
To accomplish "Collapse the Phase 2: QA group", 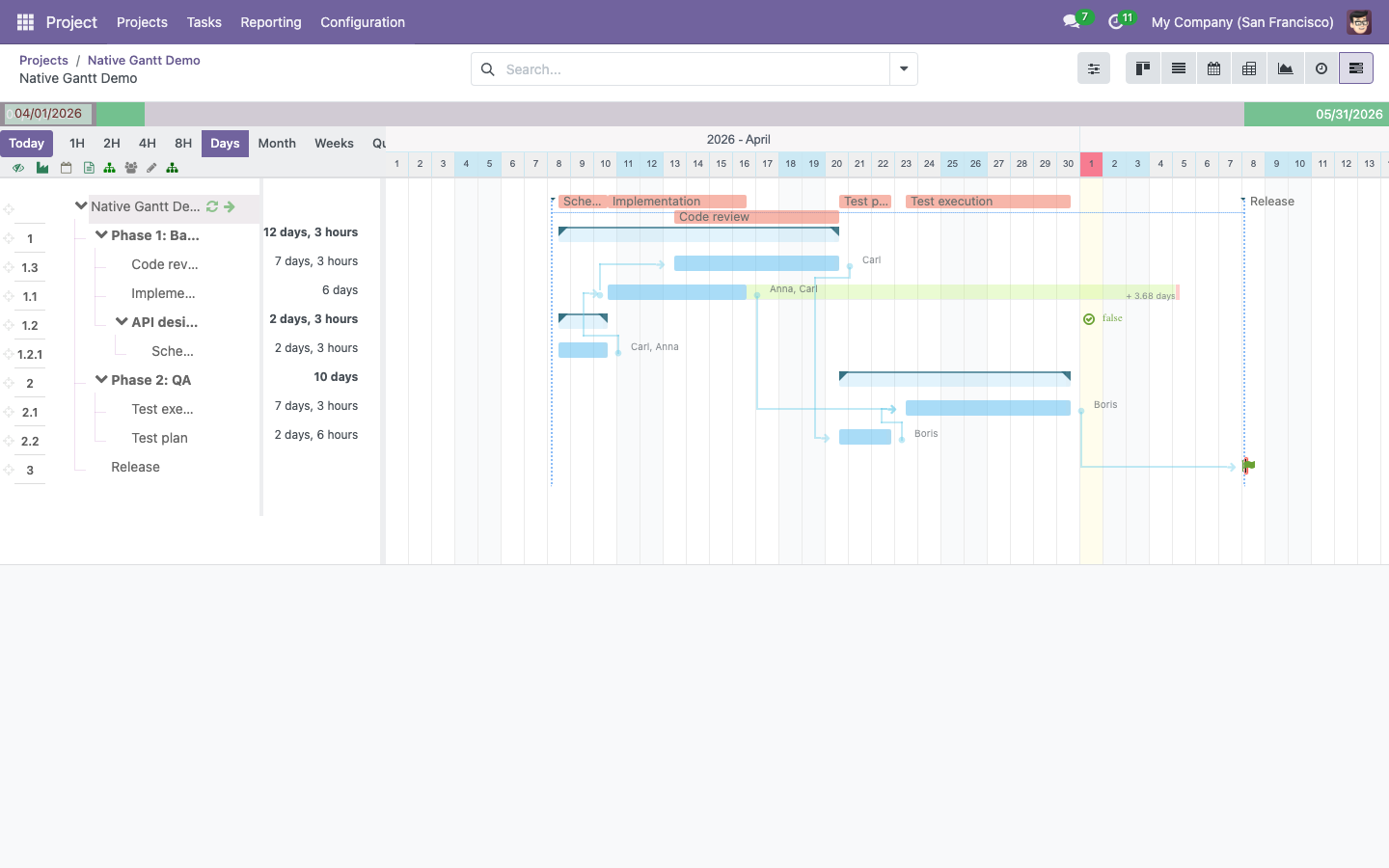I will (101, 379).
